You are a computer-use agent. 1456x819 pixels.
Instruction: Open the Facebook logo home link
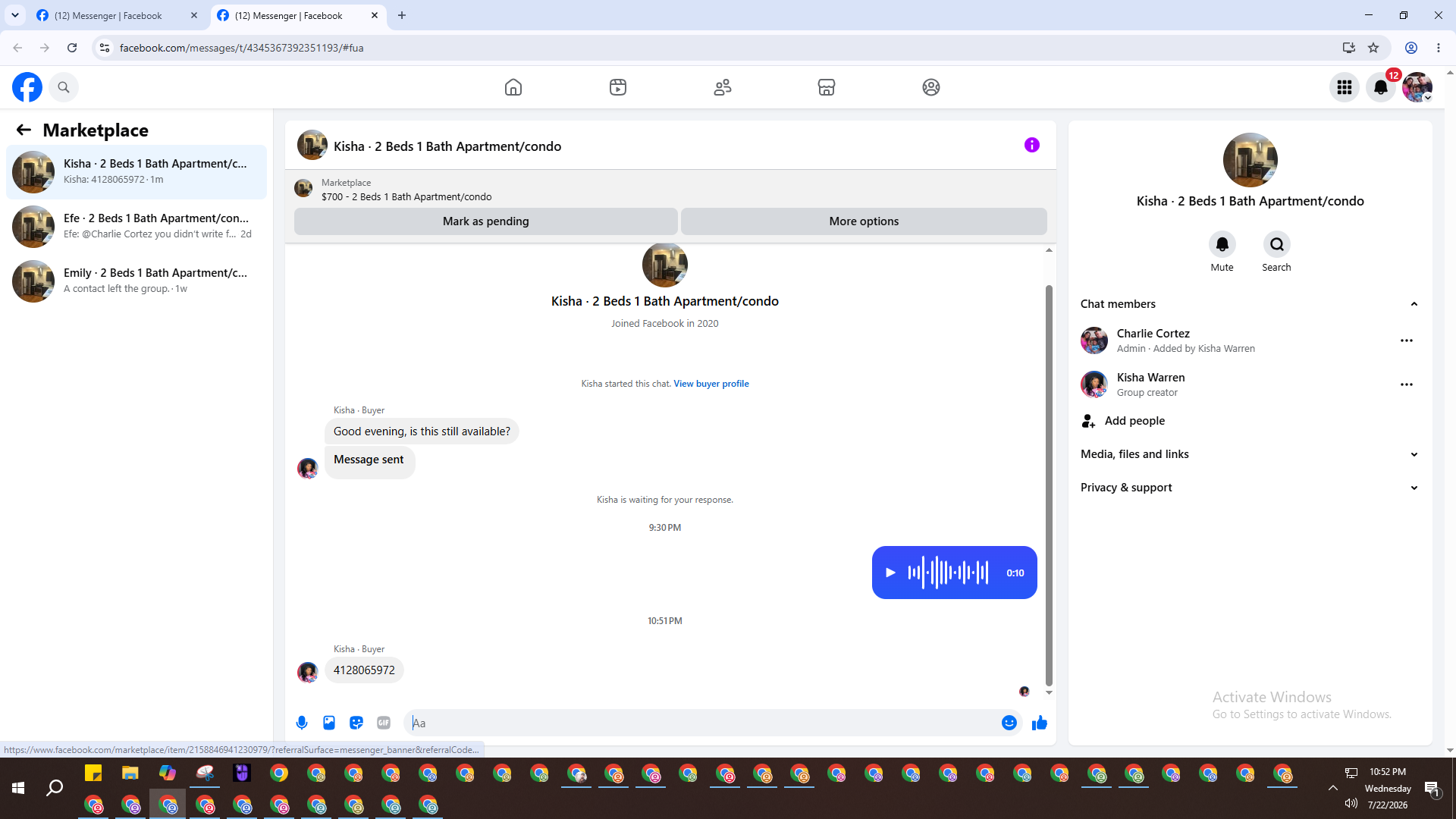[27, 87]
